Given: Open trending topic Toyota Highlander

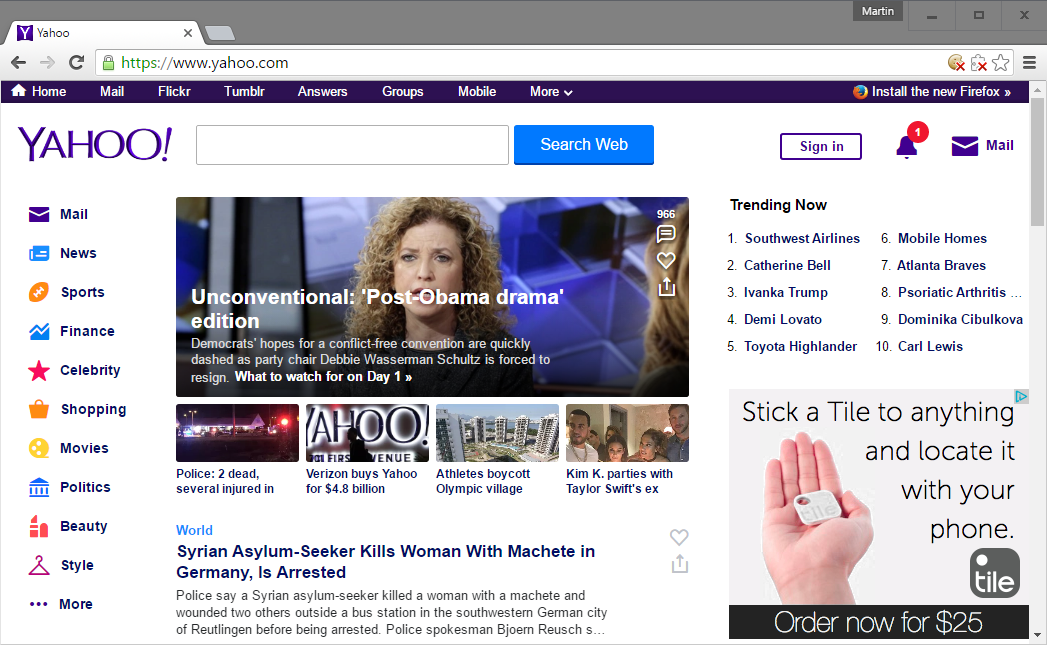Looking at the screenshot, I should pos(800,347).
